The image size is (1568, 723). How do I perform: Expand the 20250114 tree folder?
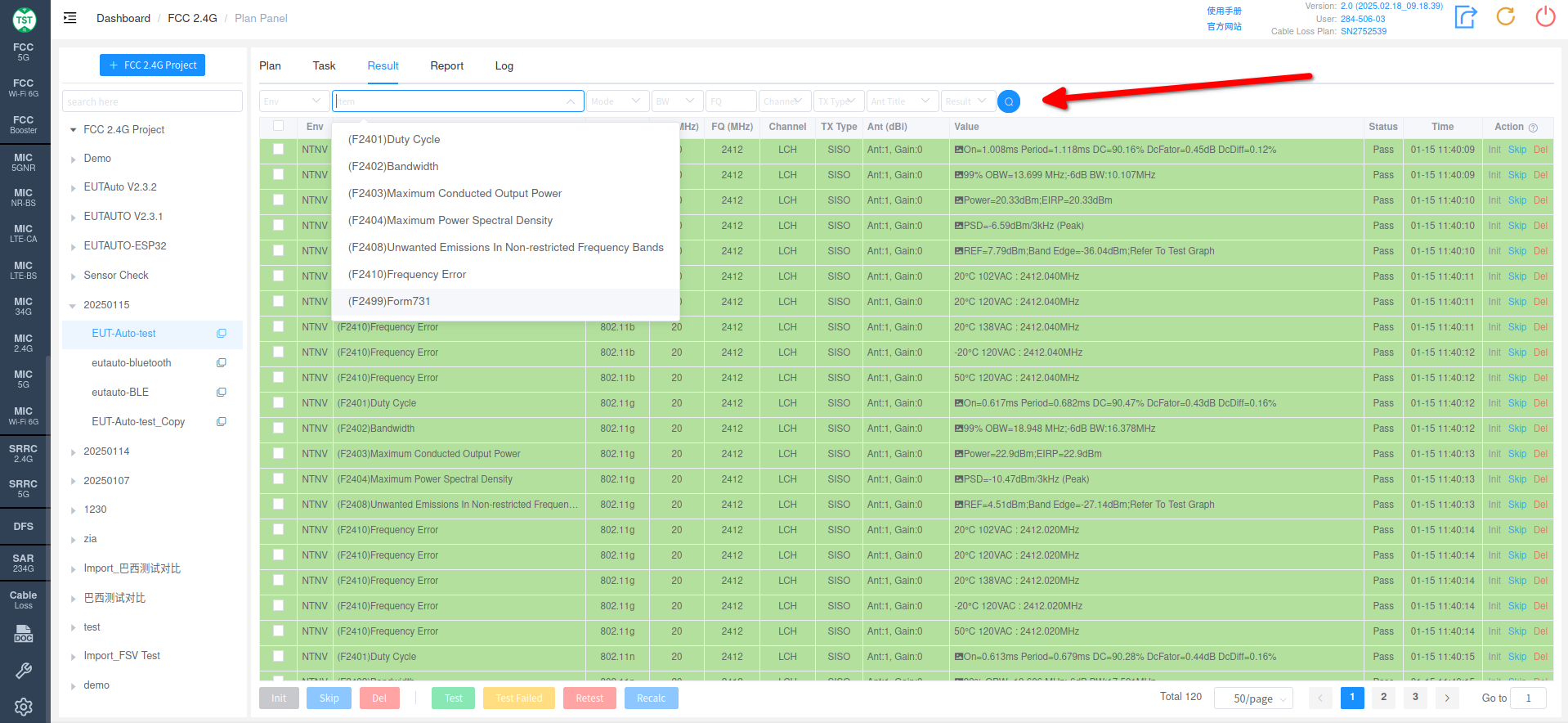coord(74,452)
